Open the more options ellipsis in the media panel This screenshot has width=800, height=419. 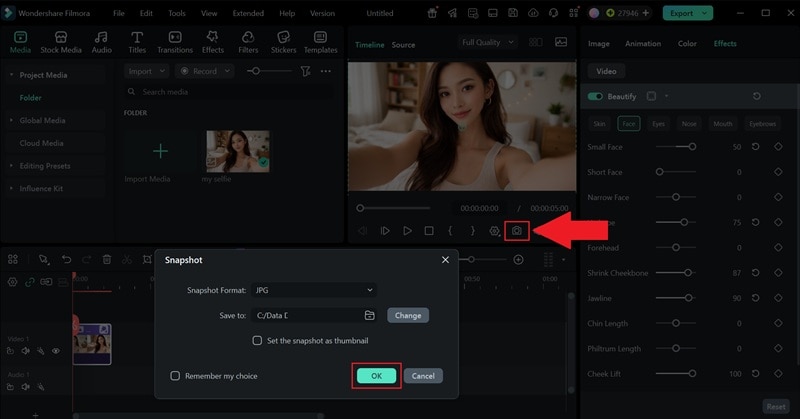tap(326, 71)
